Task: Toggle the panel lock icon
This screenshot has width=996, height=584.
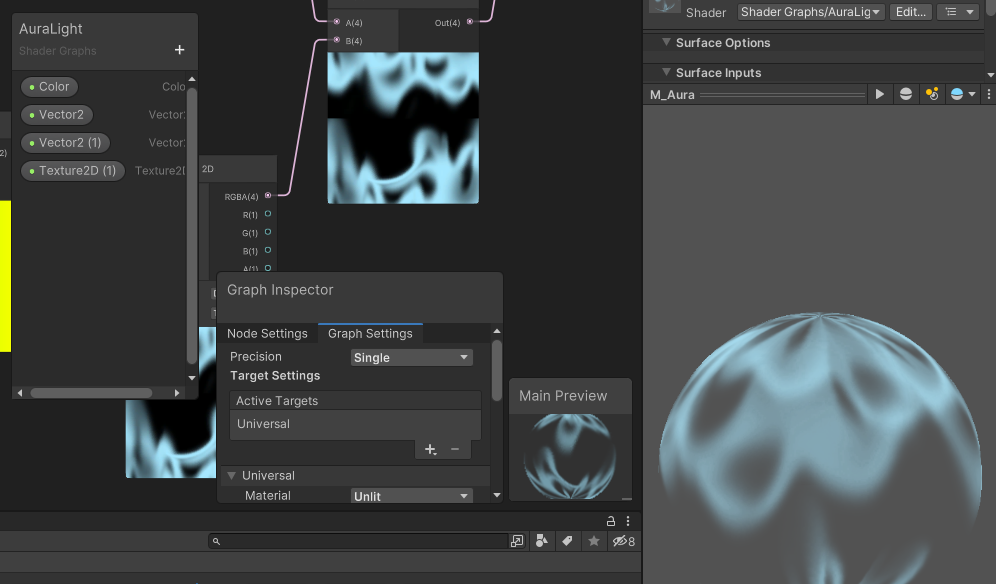Action: [x=611, y=521]
